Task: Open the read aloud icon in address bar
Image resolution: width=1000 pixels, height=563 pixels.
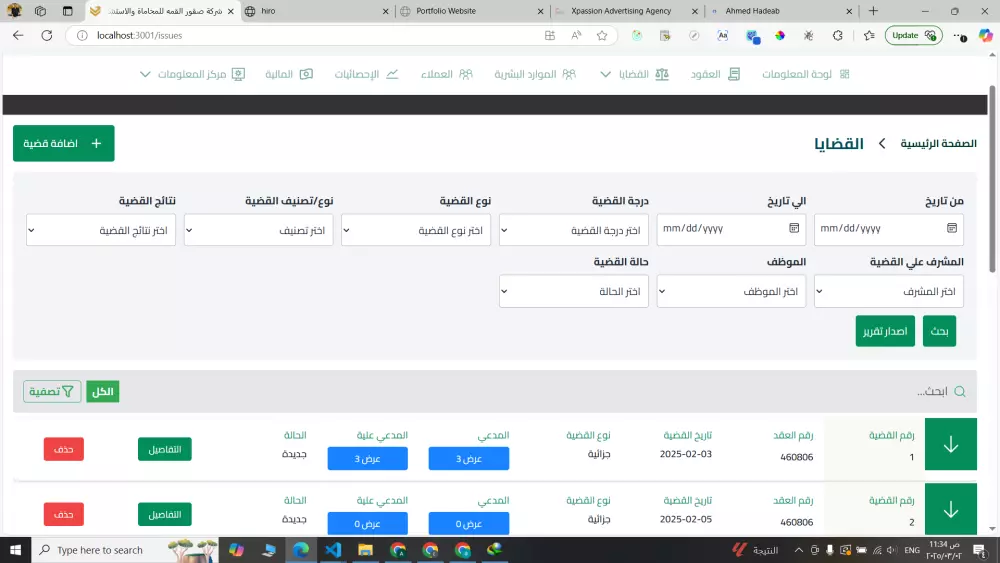Action: click(576, 36)
